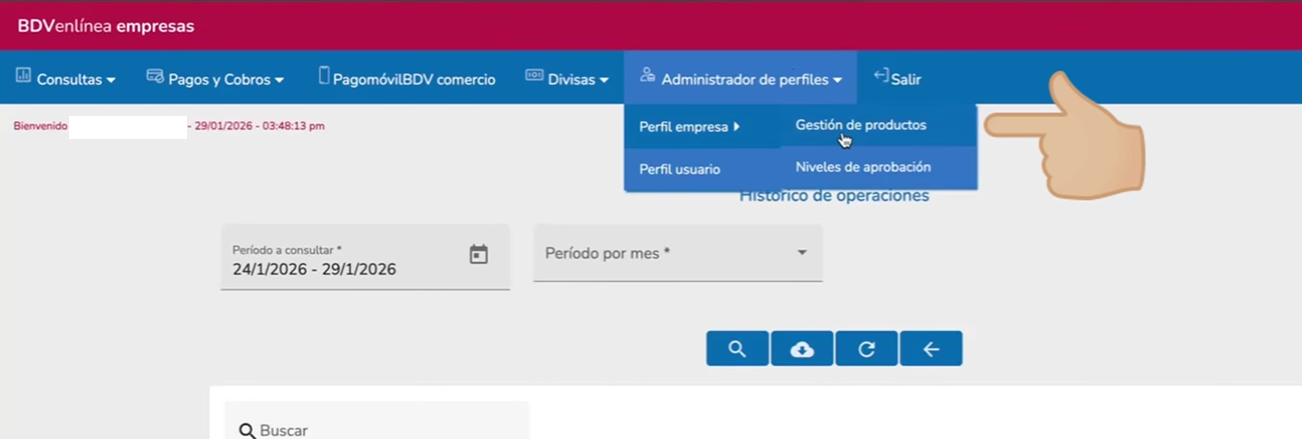Click the Salir exit icon
Screen dimensions: 1302x439
pos(881,76)
